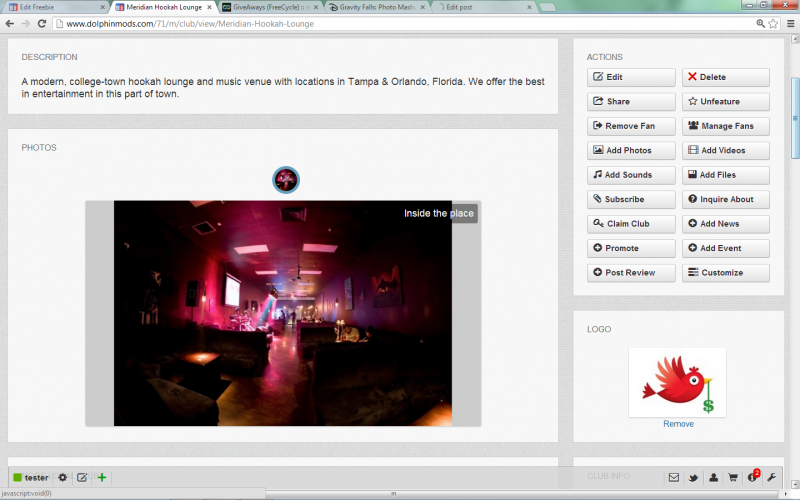
Task: Open the Share action
Action: pos(631,102)
